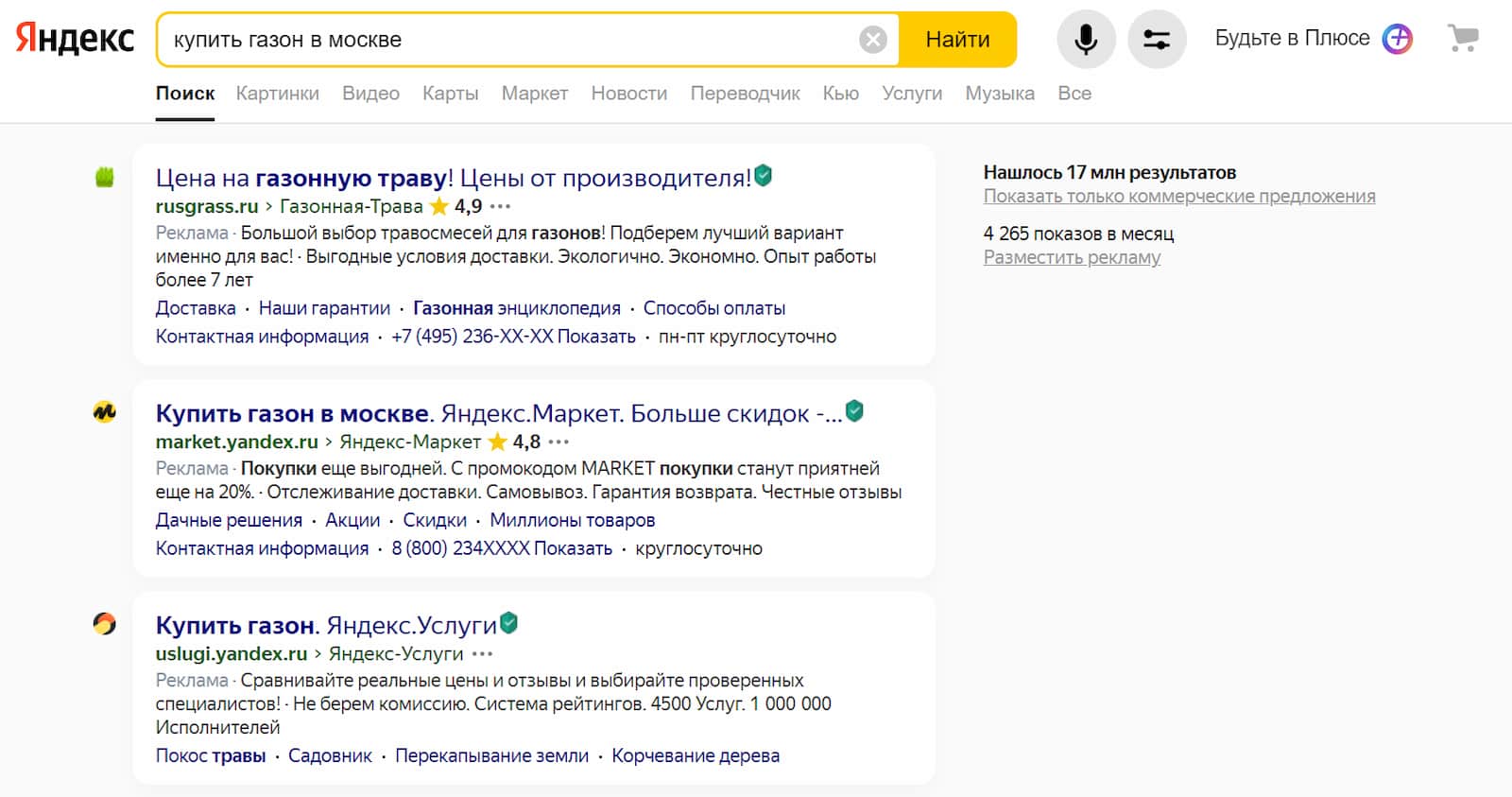
Task: Open the three-dots menu next to market.yandex.ru
Action: [x=559, y=442]
